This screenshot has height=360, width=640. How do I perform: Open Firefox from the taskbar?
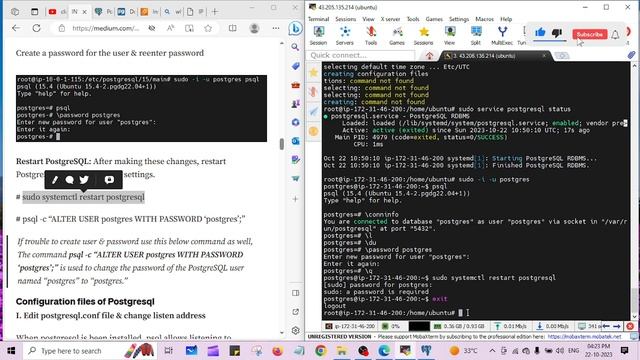point(278,351)
